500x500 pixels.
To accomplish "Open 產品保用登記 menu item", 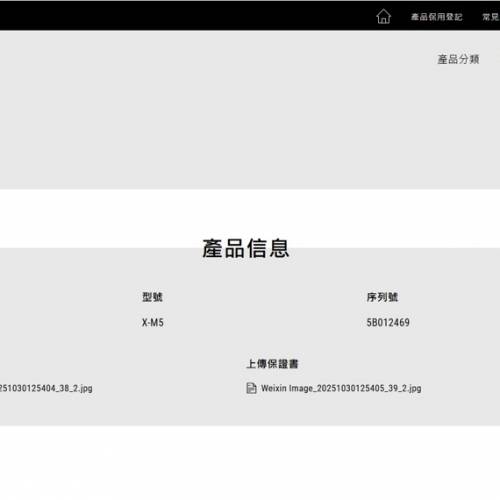I will 436,17.
